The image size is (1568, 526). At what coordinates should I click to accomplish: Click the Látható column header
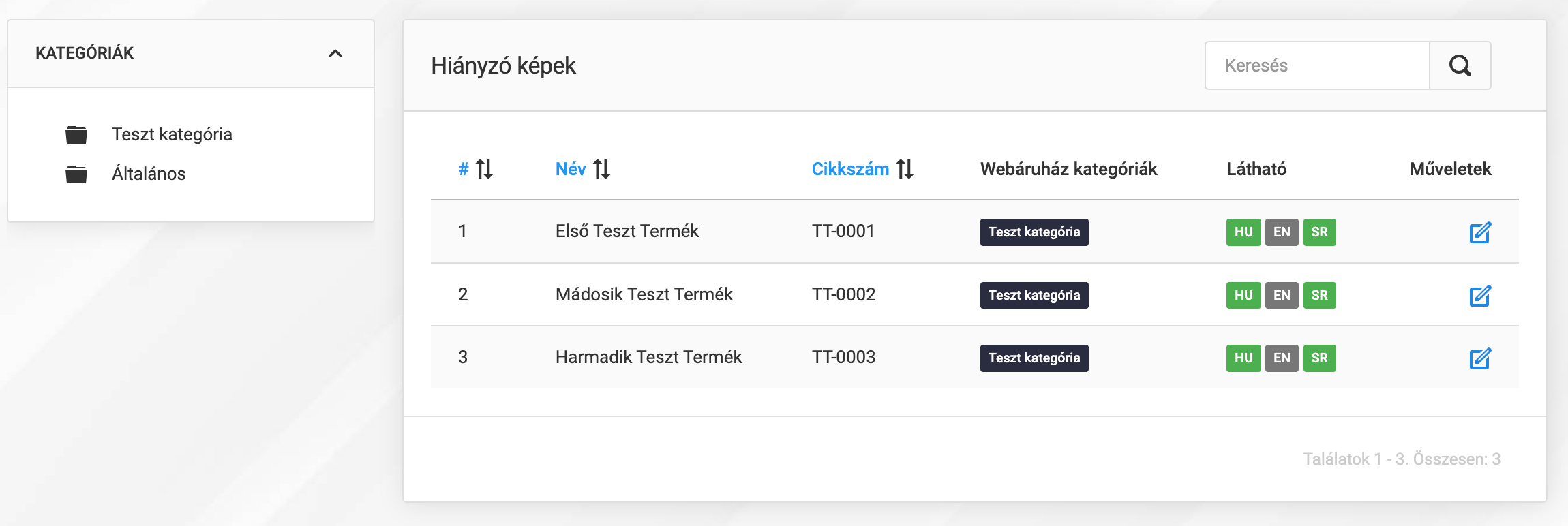pos(1256,169)
